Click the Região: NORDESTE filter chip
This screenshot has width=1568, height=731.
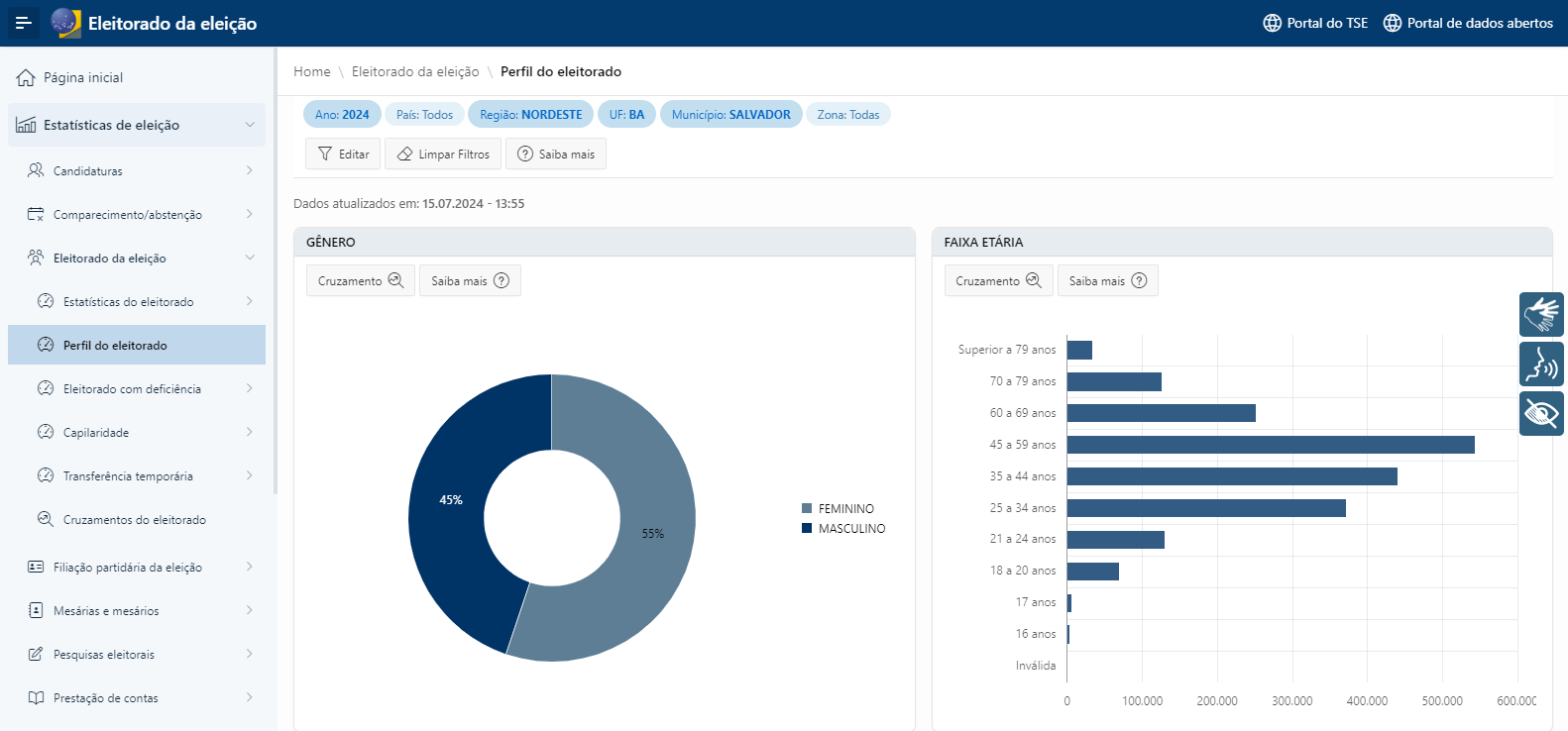[531, 115]
